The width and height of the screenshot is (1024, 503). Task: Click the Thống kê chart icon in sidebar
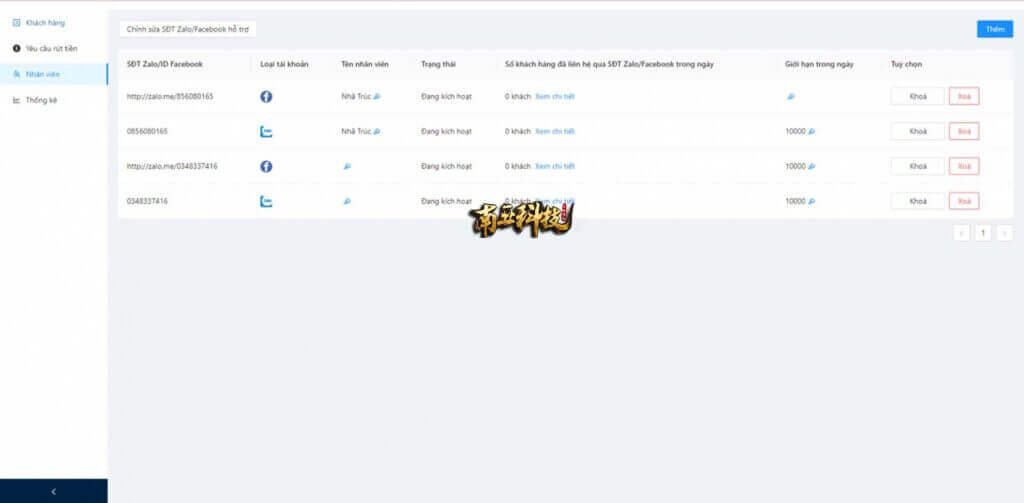tap(16, 100)
